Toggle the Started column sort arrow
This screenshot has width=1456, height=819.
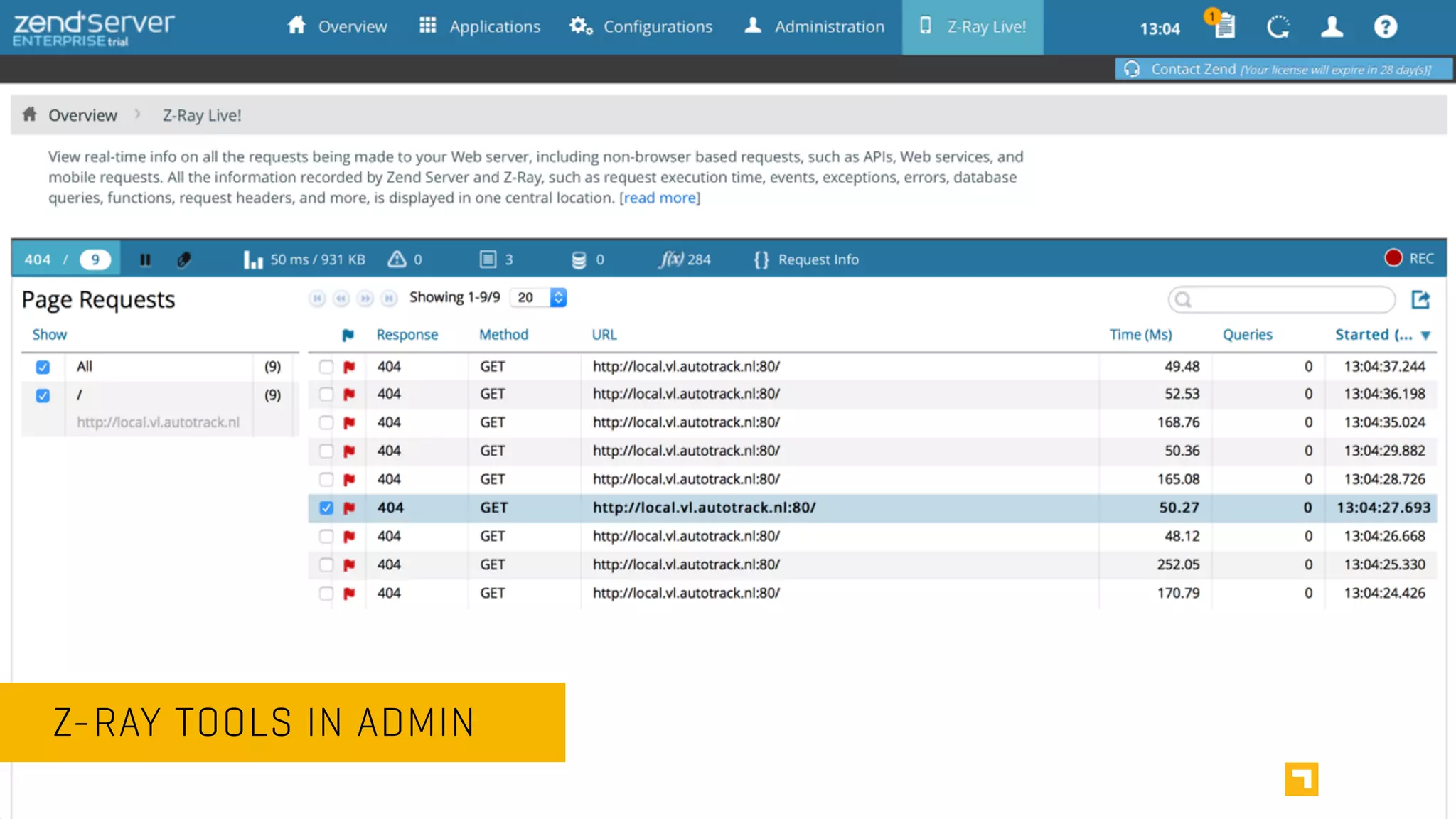coord(1425,336)
